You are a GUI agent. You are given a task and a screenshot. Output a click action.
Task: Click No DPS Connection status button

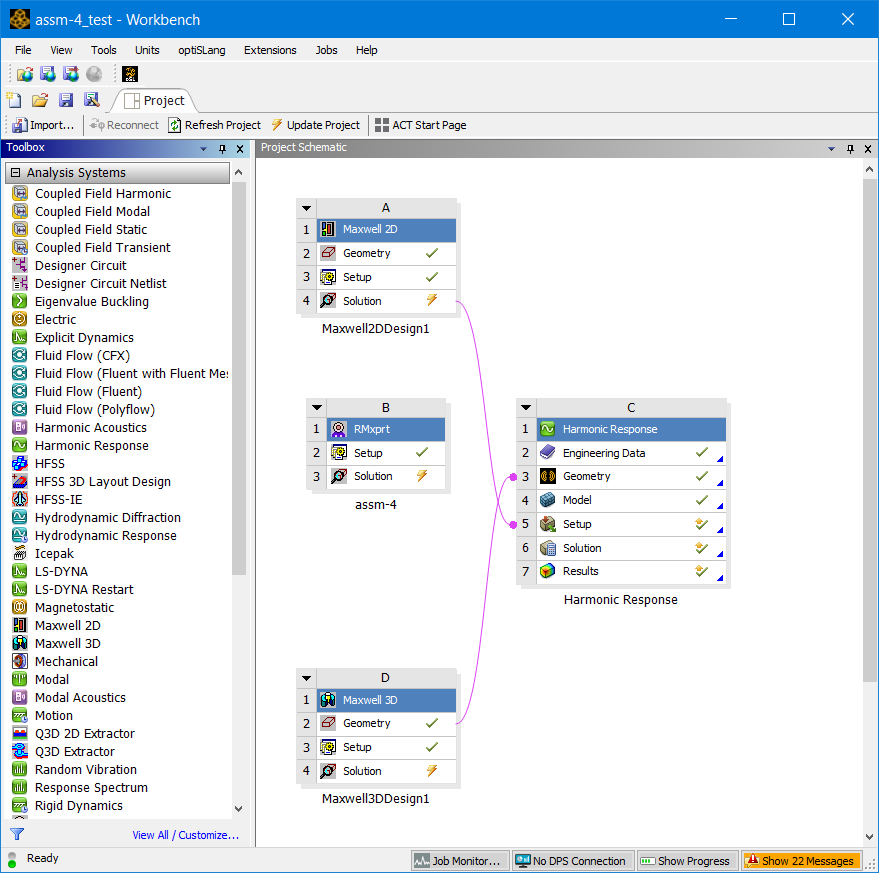[x=573, y=861]
